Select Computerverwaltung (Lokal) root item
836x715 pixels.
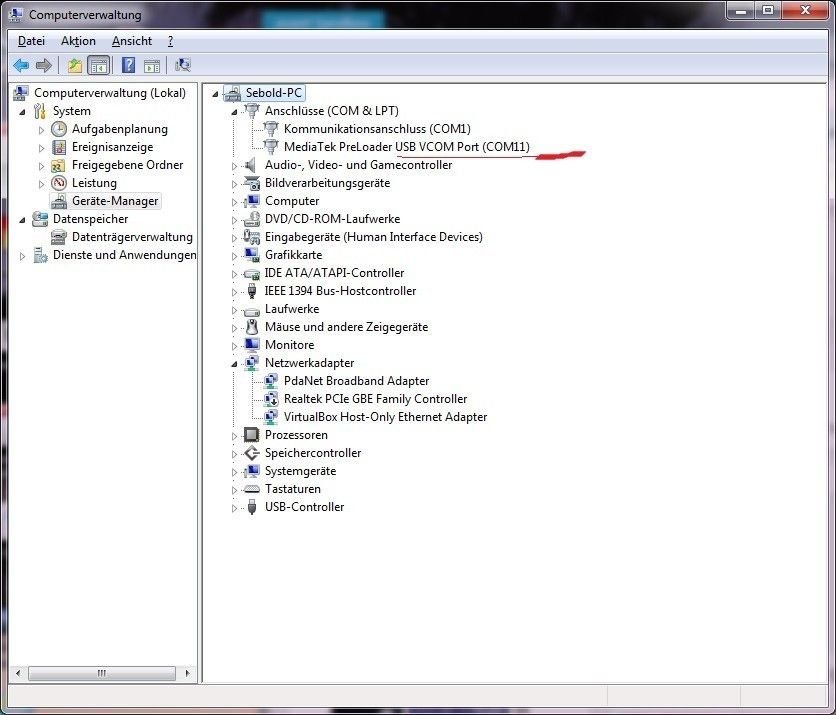click(110, 93)
